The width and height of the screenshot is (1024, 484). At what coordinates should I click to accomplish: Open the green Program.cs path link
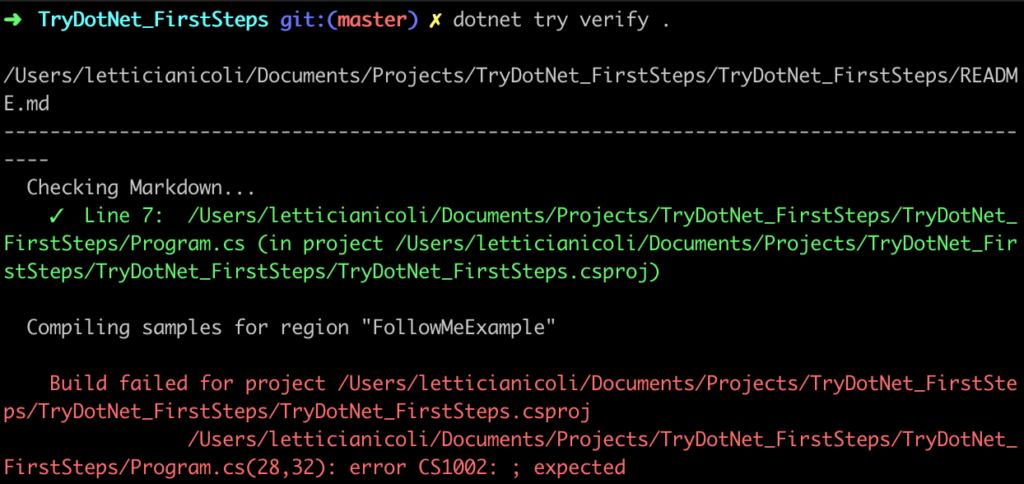[x=512, y=229]
